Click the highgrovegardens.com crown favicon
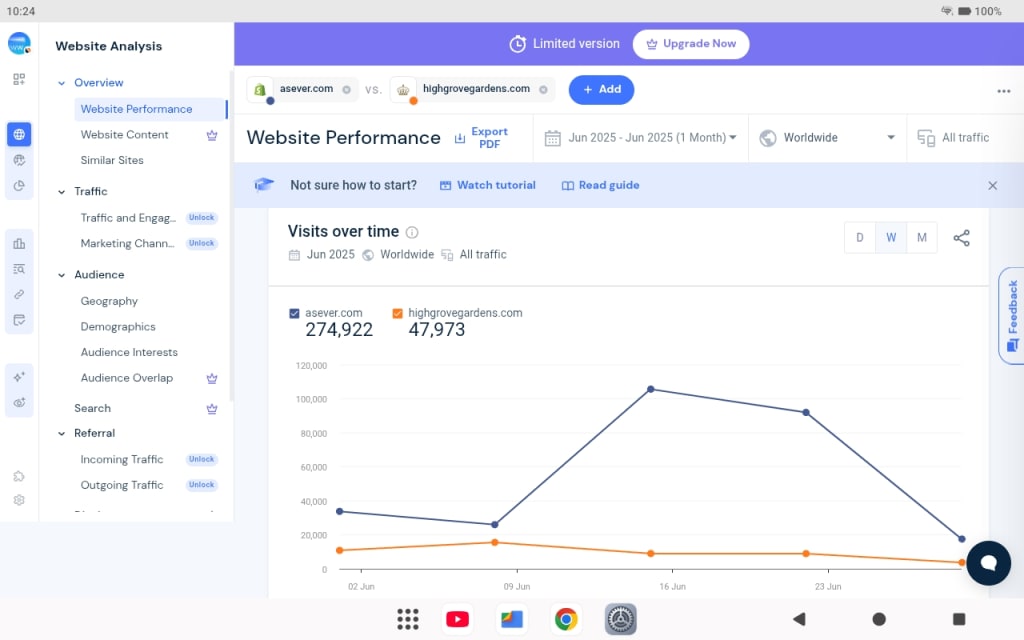The image size is (1024, 640). [403, 89]
